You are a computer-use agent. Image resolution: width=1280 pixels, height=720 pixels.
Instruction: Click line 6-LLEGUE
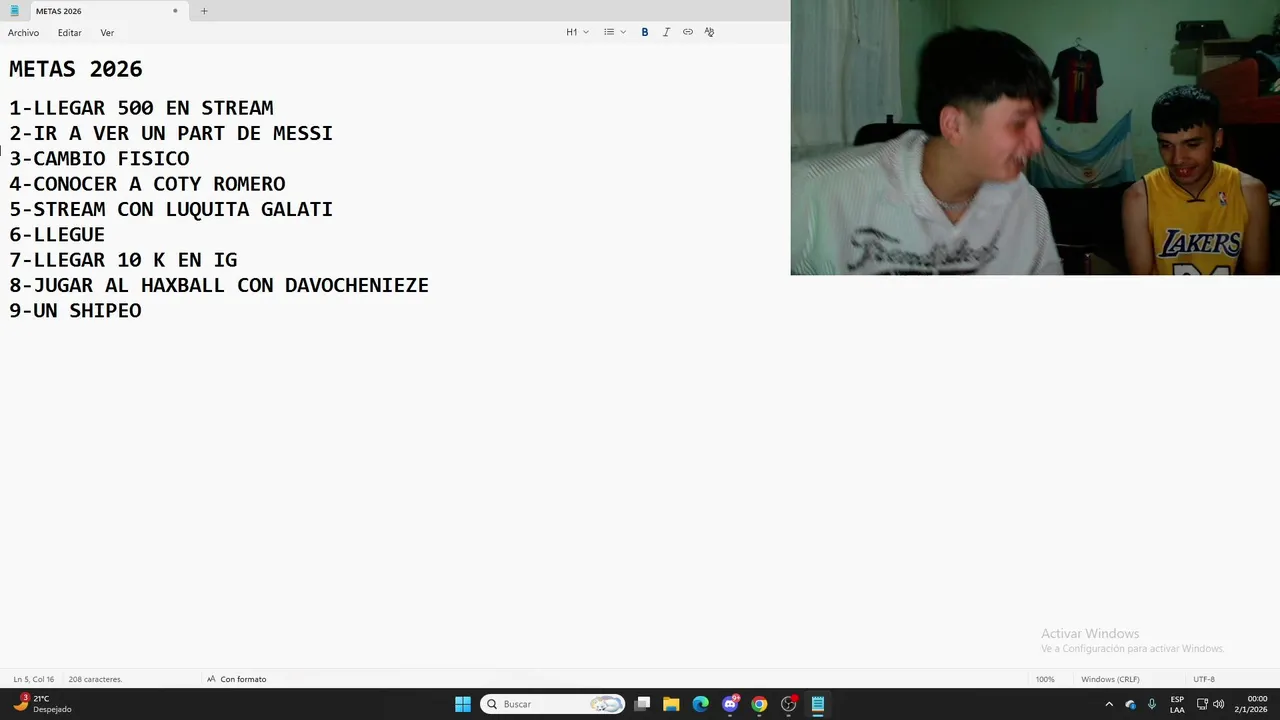tap(57, 235)
